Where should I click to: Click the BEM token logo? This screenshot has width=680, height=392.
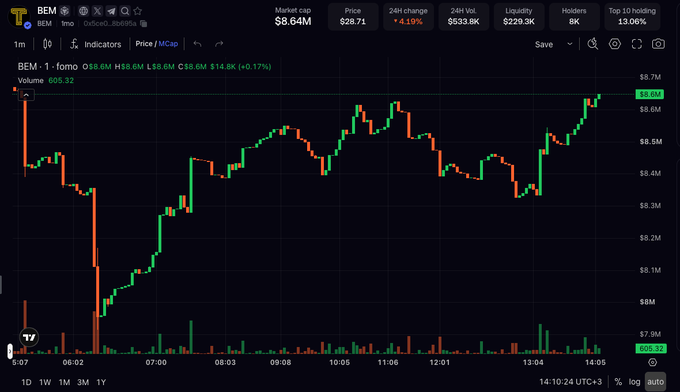pyautogui.click(x=19, y=16)
